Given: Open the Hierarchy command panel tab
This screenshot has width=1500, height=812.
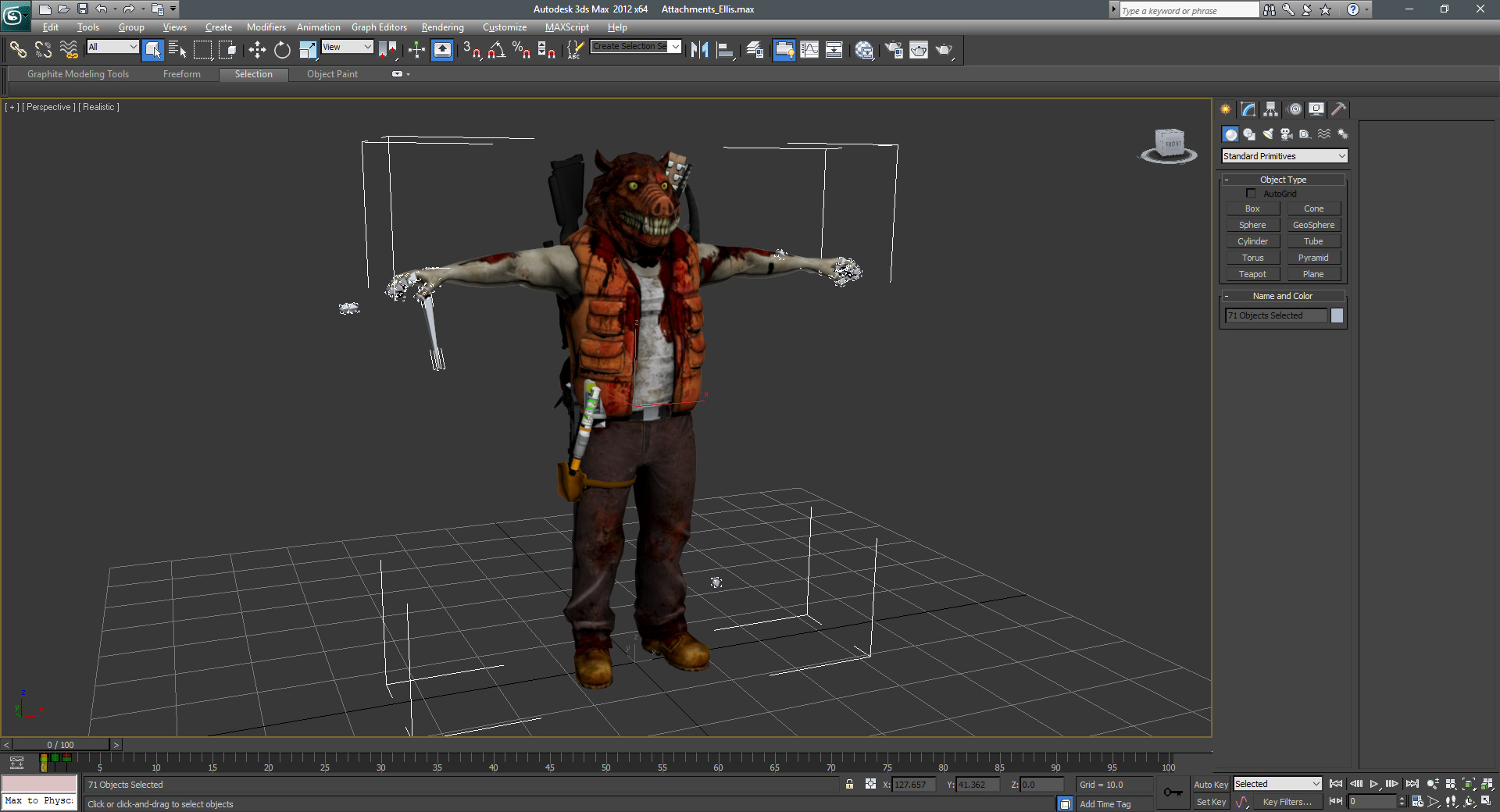Looking at the screenshot, I should pyautogui.click(x=1270, y=109).
